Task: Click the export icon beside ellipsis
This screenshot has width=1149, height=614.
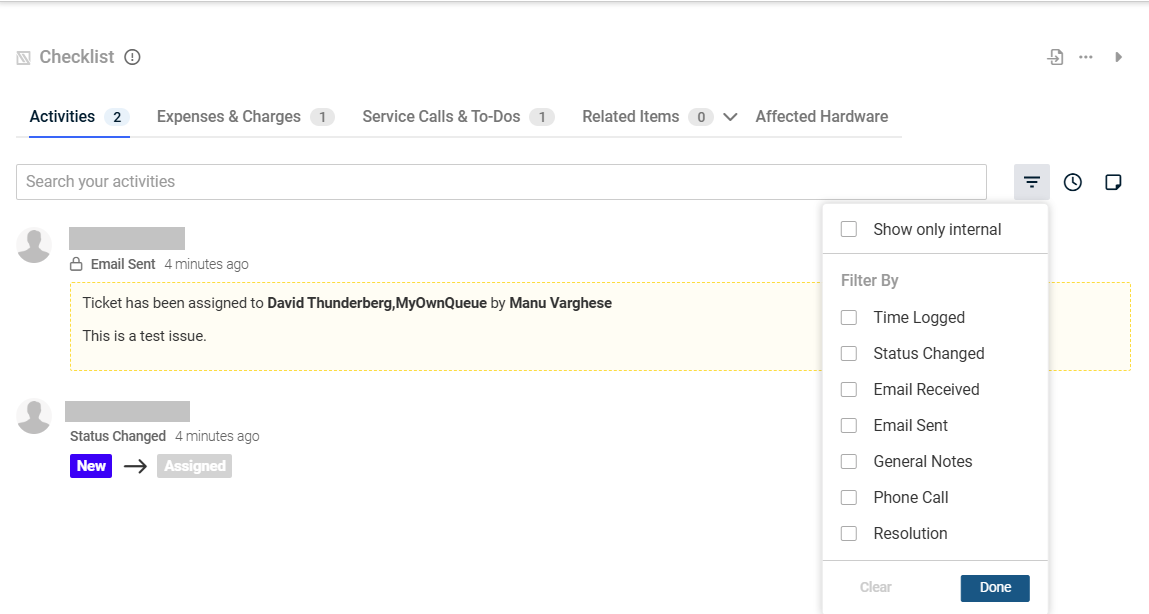Action: (1055, 57)
